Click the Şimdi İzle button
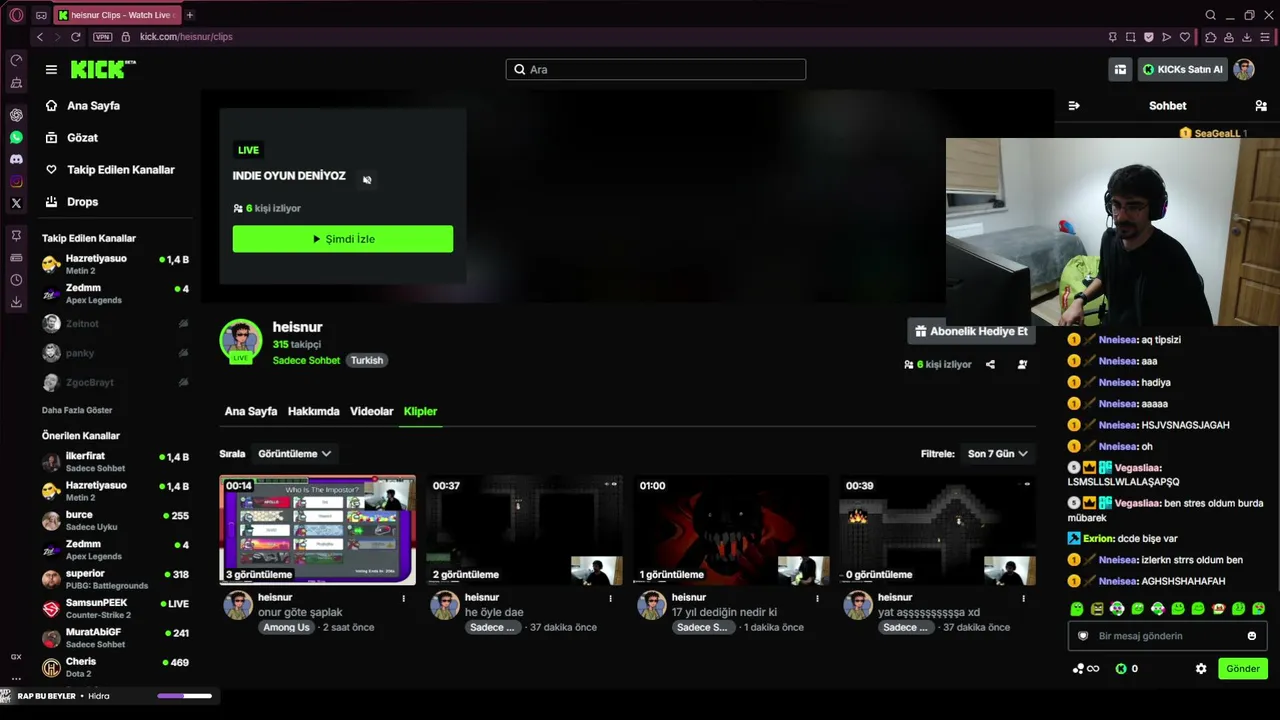The height and width of the screenshot is (720, 1280). click(343, 239)
